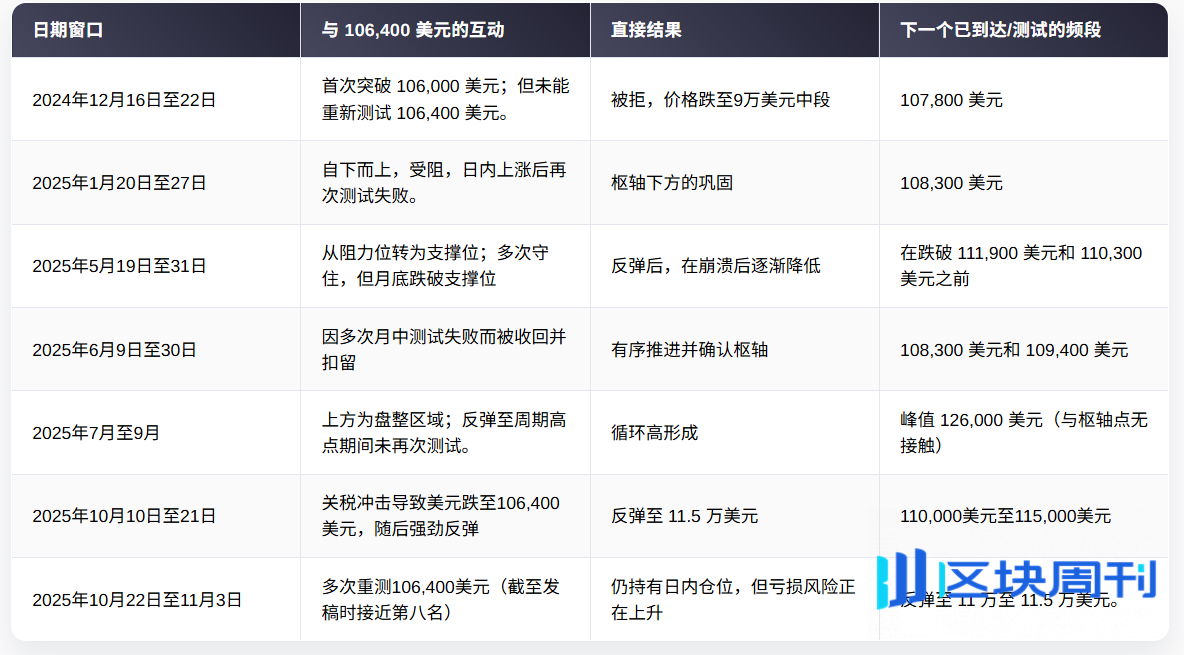Click the 2025年7月至9月 date cell
Viewport: 1184px width, 655px height.
tap(96, 433)
